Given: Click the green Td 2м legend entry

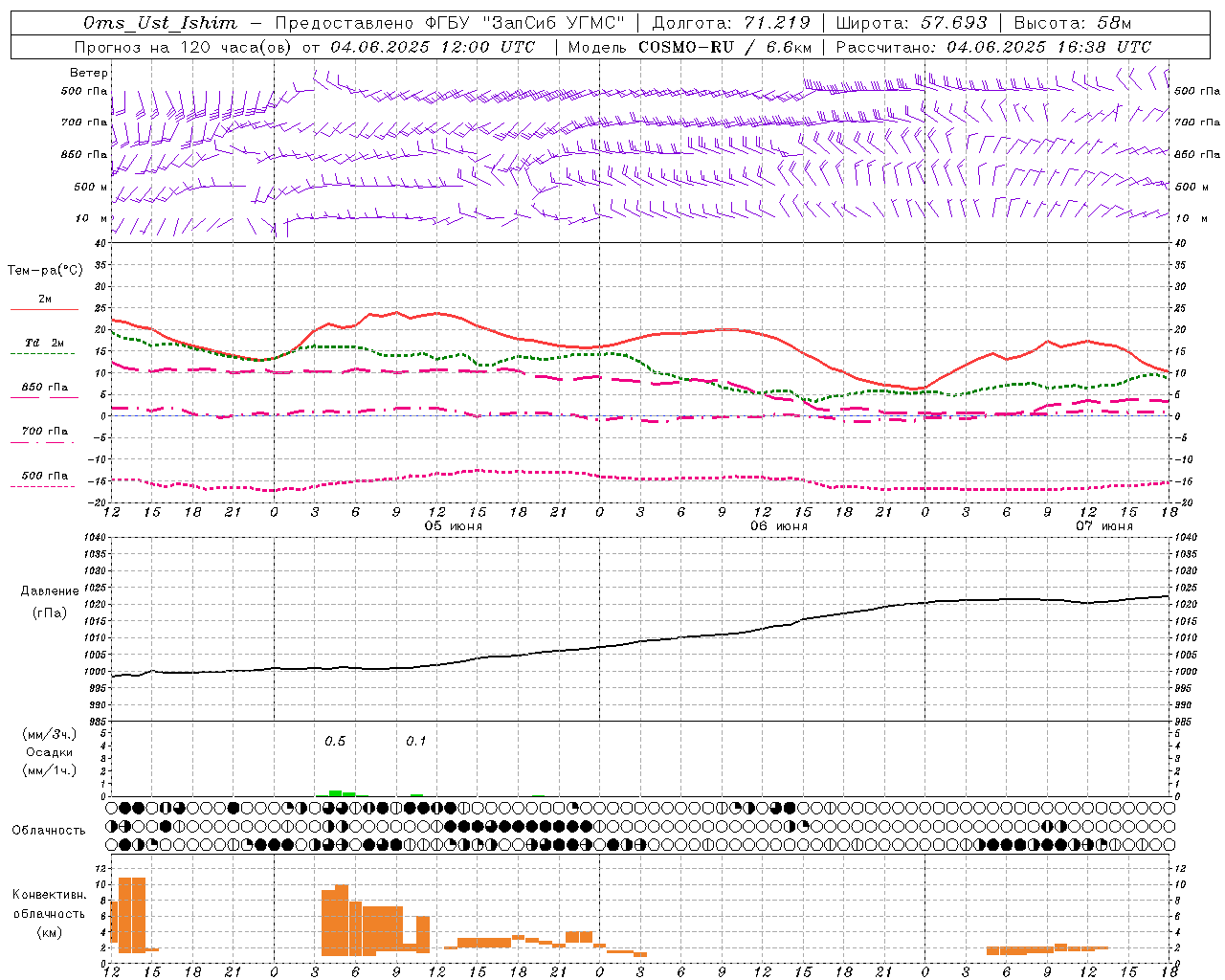Looking at the screenshot, I should (x=44, y=343).
